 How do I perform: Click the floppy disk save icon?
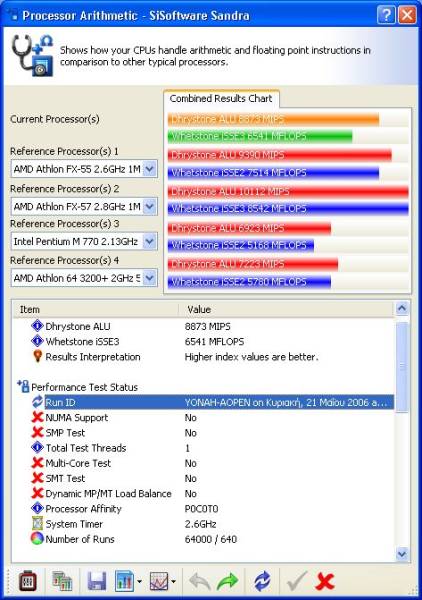97,582
